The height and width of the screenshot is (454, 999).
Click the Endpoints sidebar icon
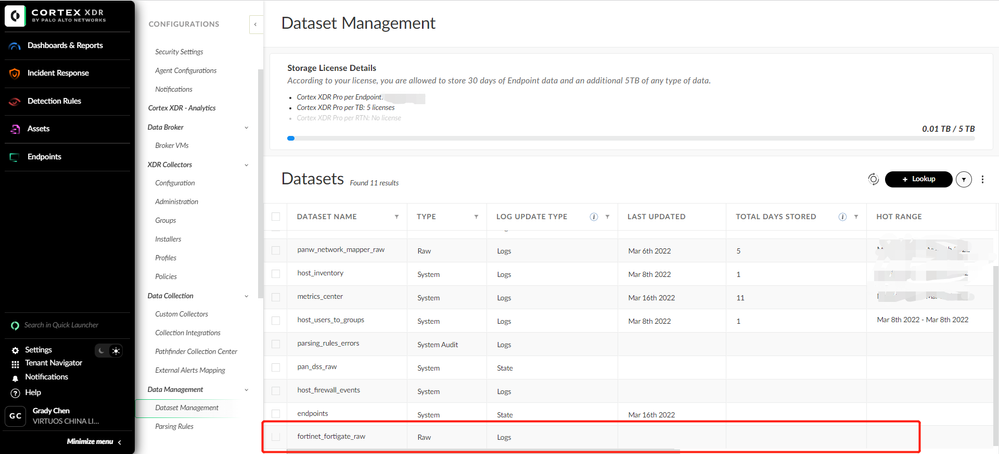click(x=15, y=157)
